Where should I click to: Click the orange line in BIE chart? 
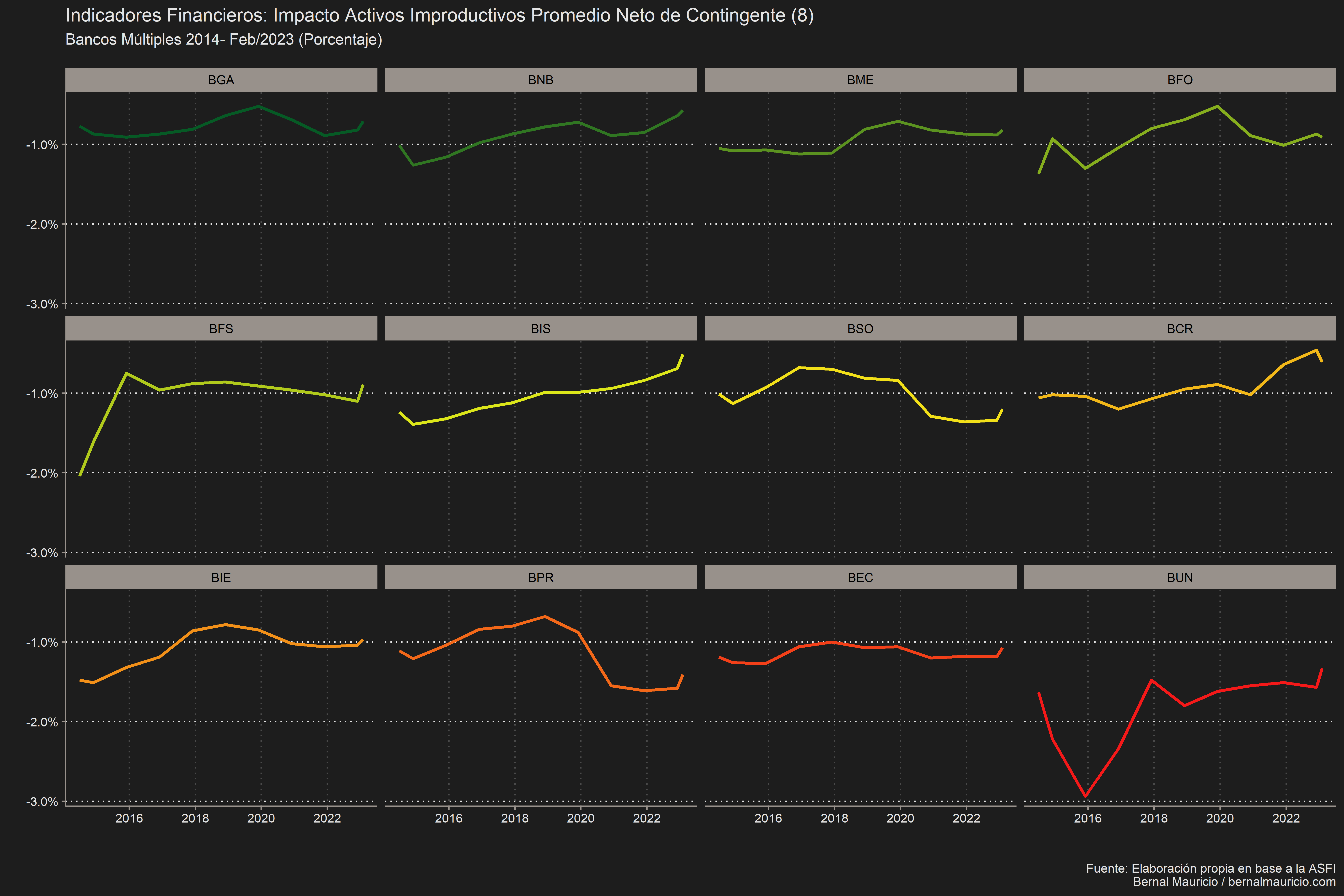point(226,625)
